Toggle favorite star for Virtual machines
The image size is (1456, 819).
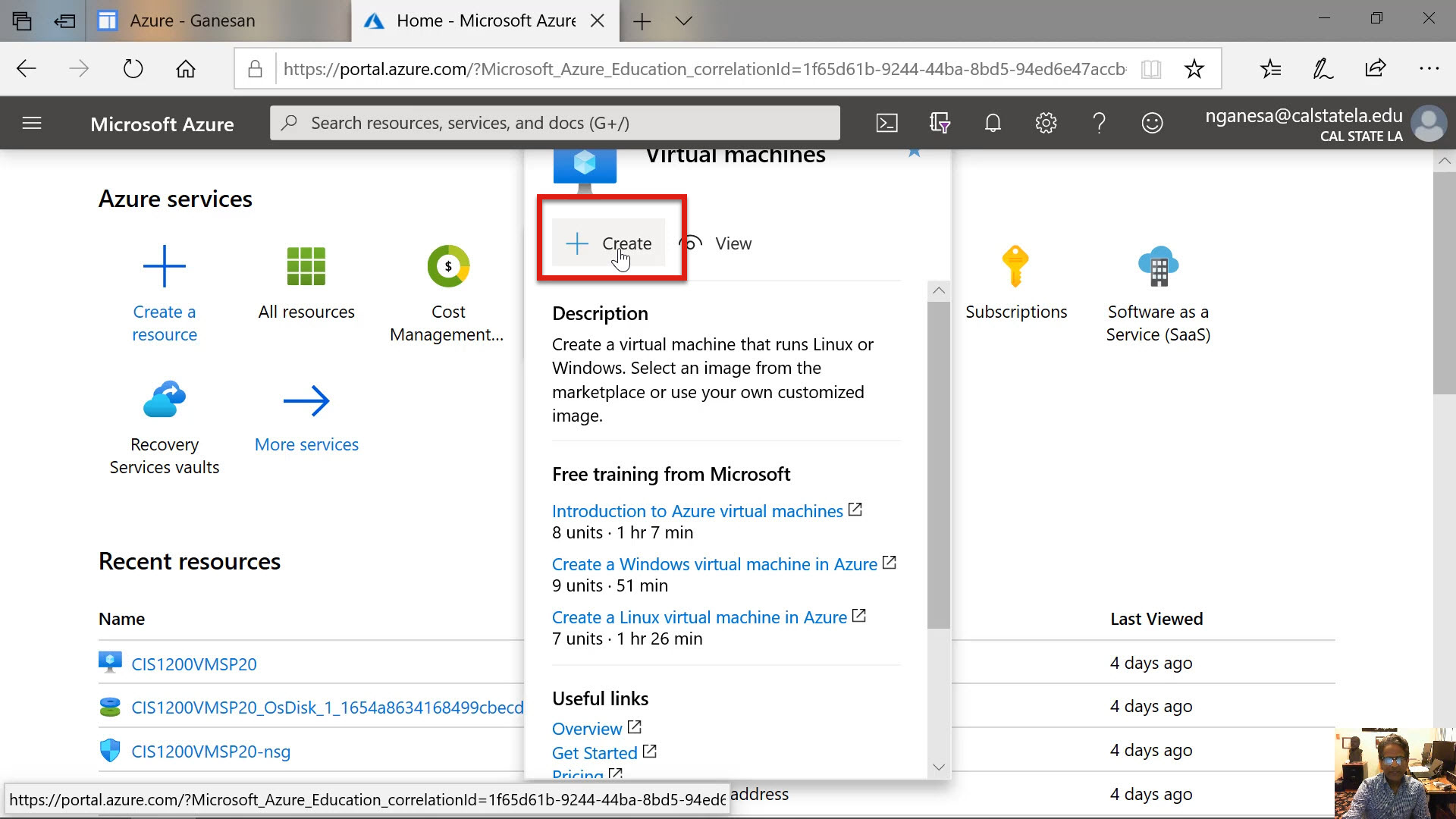pyautogui.click(x=915, y=152)
